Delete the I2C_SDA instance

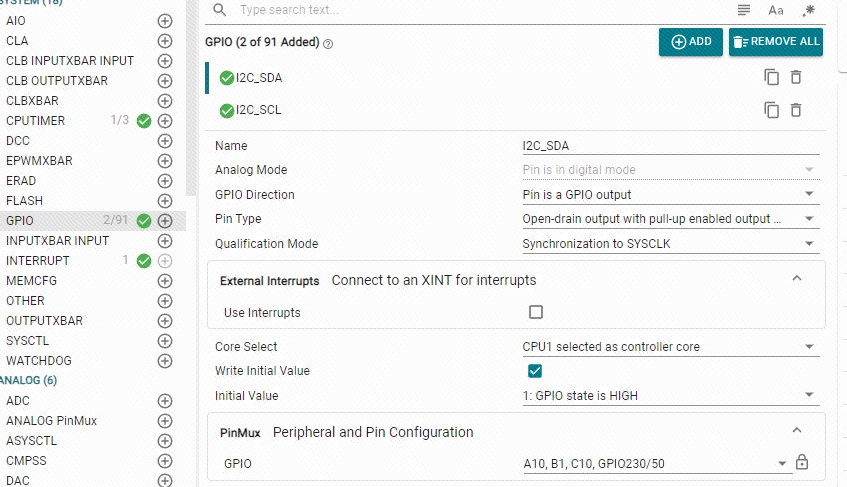(796, 77)
